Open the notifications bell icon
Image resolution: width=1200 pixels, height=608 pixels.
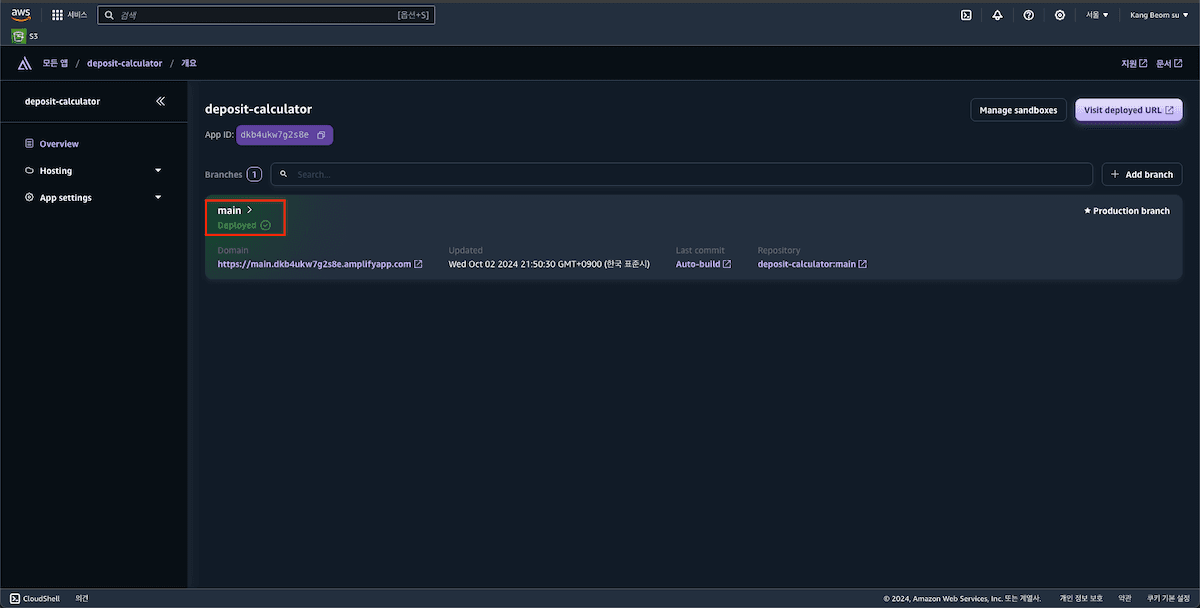pos(997,15)
